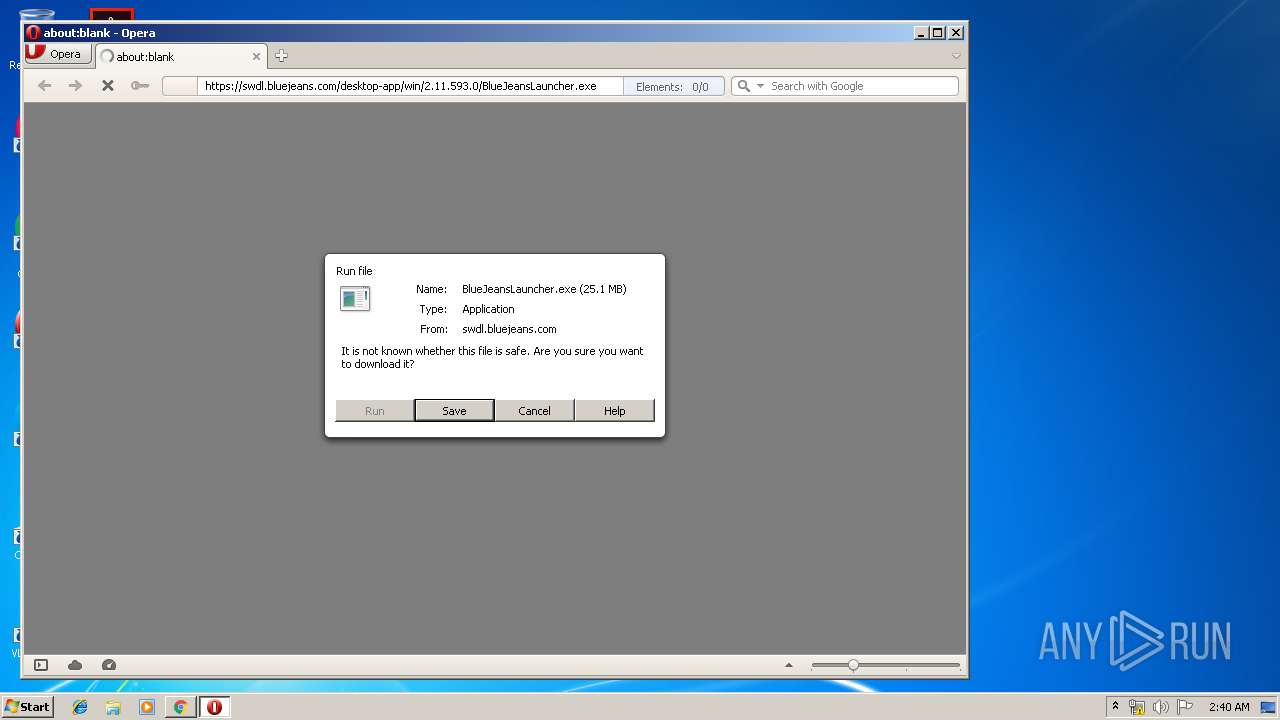This screenshot has height=720, width=1280.
Task: Click the Elements 0/0 loading indicator
Action: coord(673,86)
